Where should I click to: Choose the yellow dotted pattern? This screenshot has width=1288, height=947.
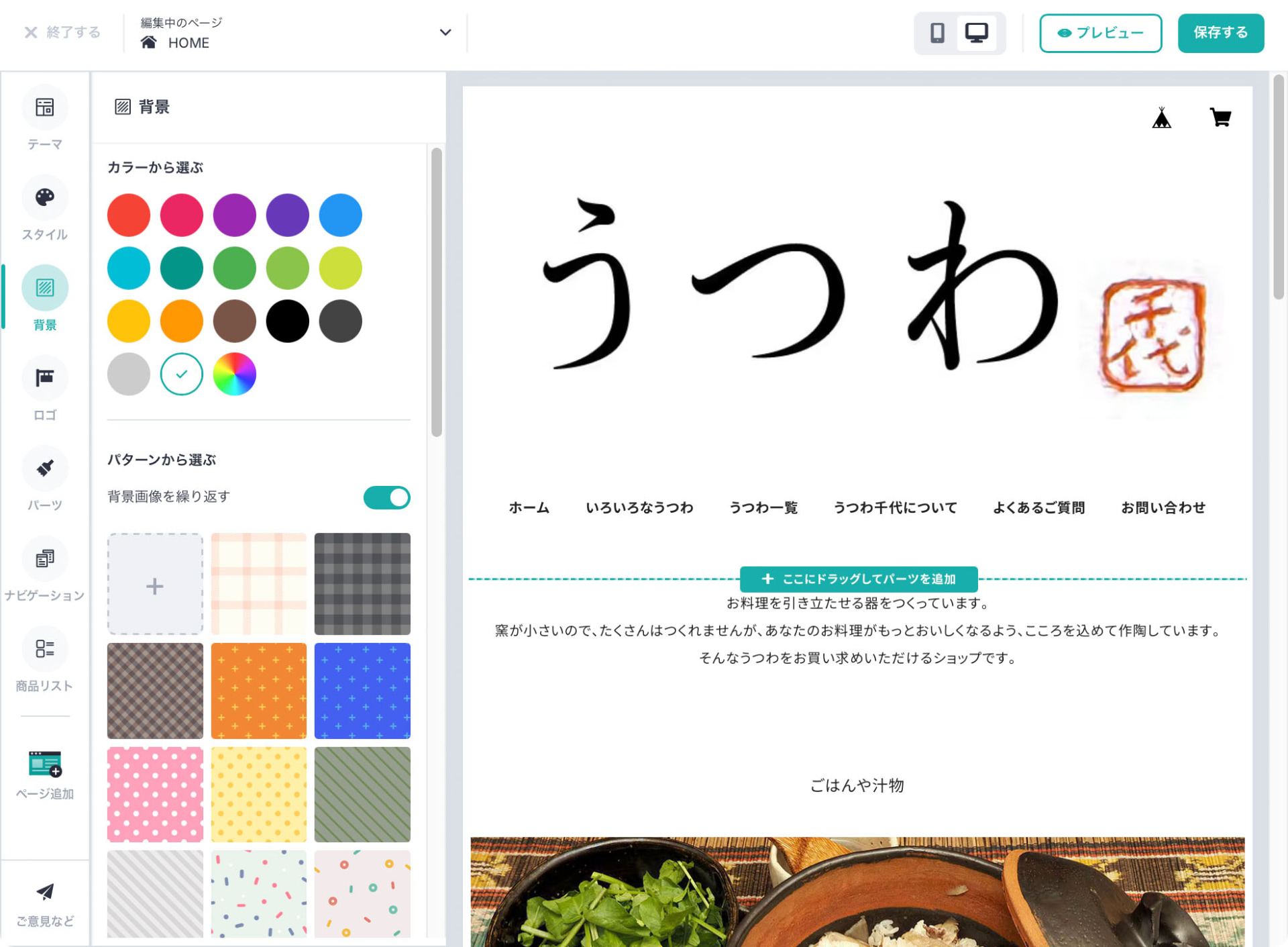[259, 795]
